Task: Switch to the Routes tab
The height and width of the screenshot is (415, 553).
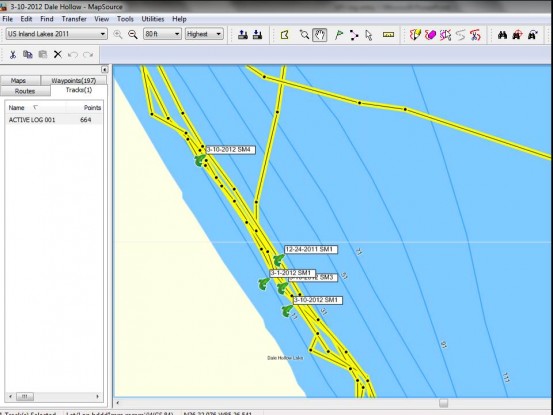Action: pyautogui.click(x=25, y=91)
